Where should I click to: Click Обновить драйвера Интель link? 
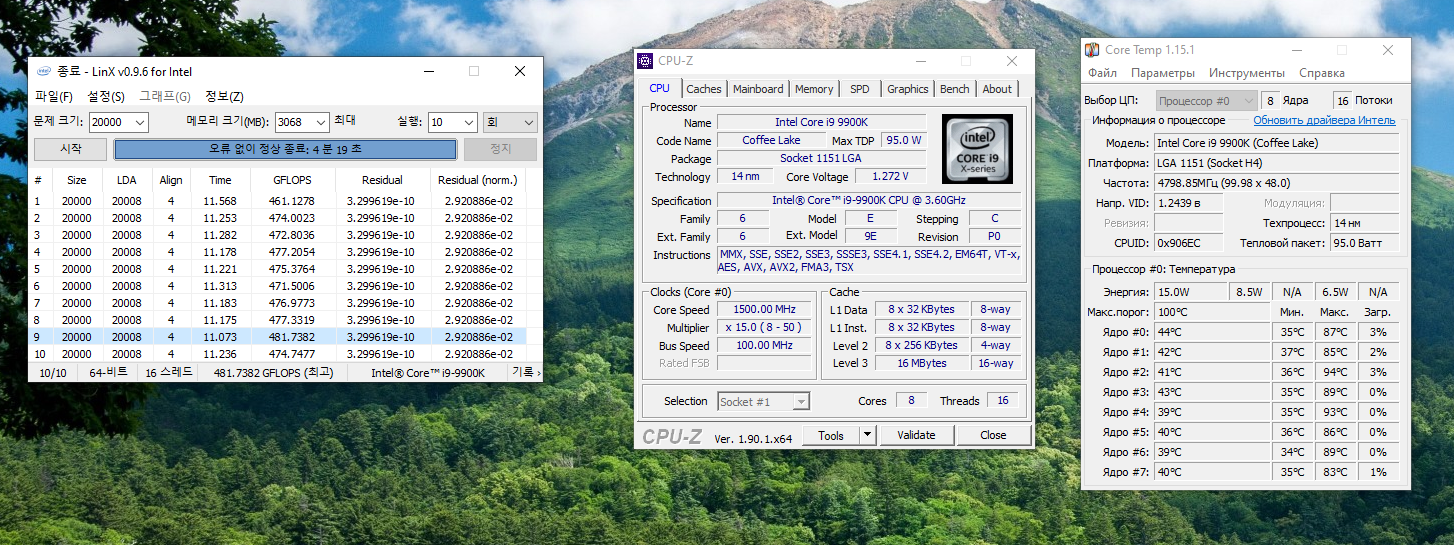1324,121
